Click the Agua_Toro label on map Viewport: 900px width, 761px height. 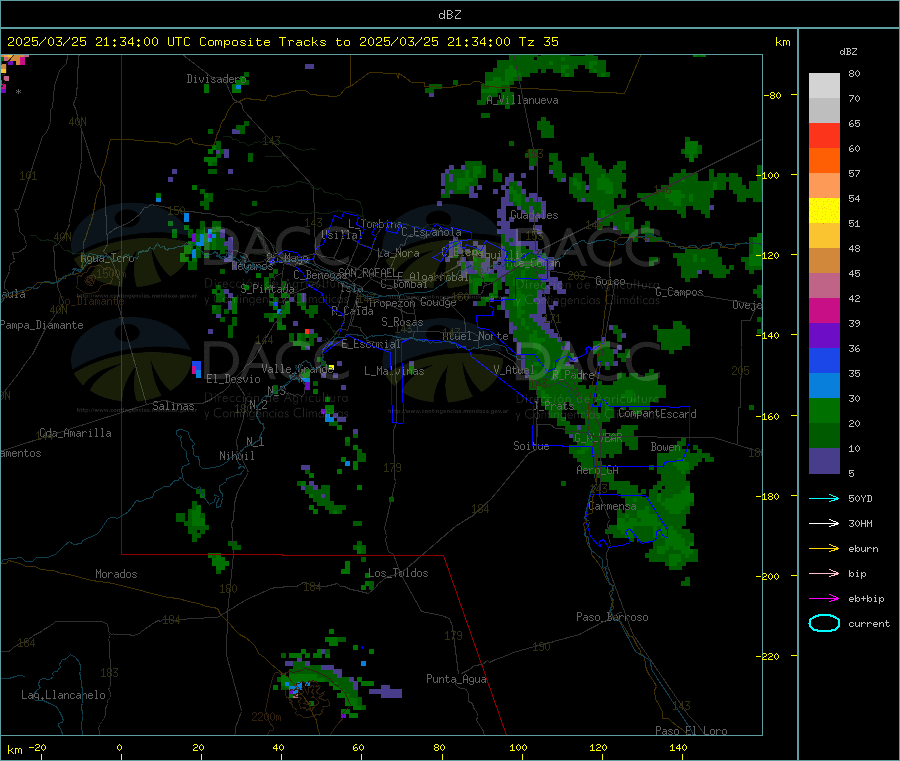[x=107, y=258]
